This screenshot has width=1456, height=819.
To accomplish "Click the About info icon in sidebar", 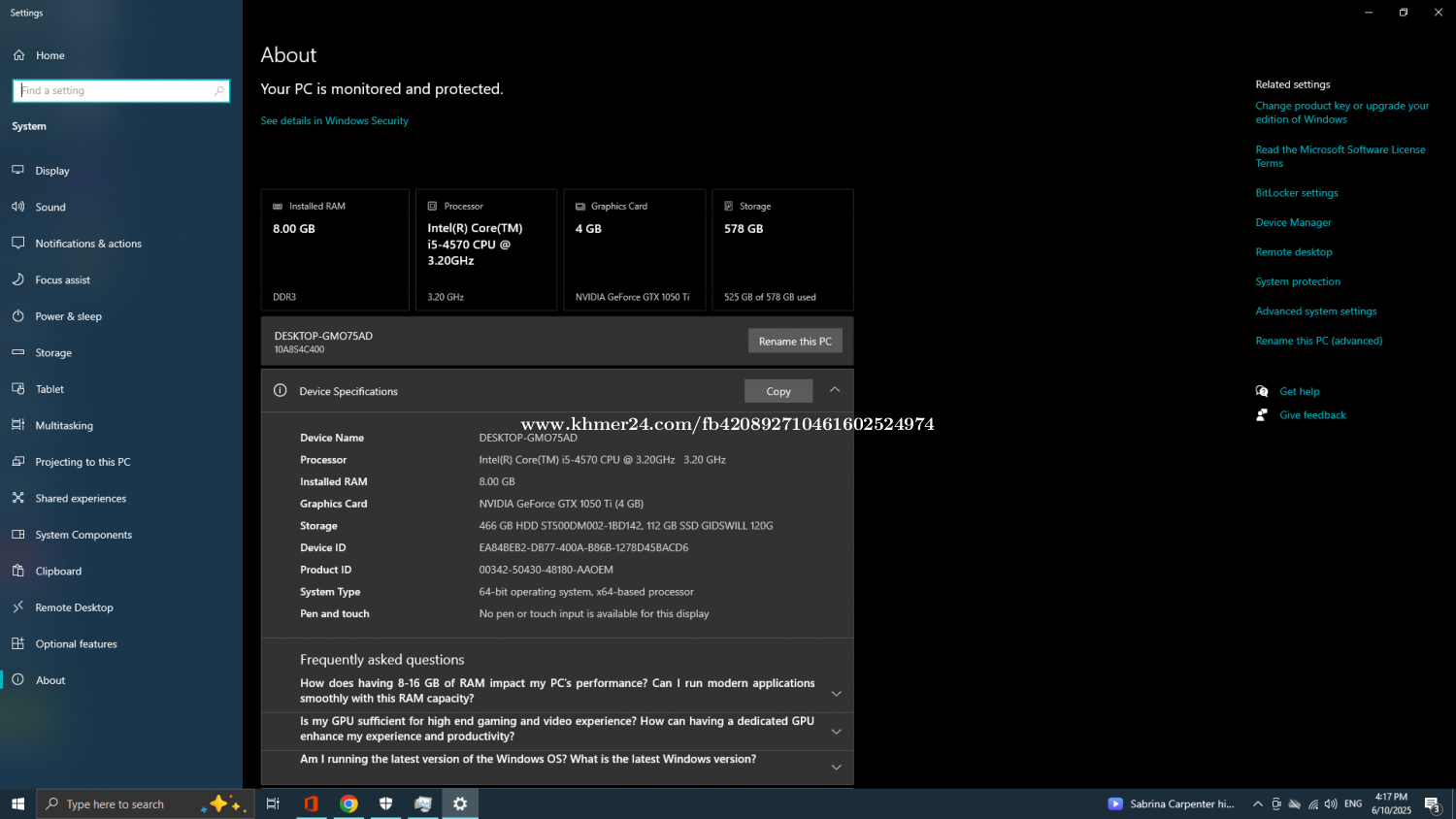I will click(18, 680).
